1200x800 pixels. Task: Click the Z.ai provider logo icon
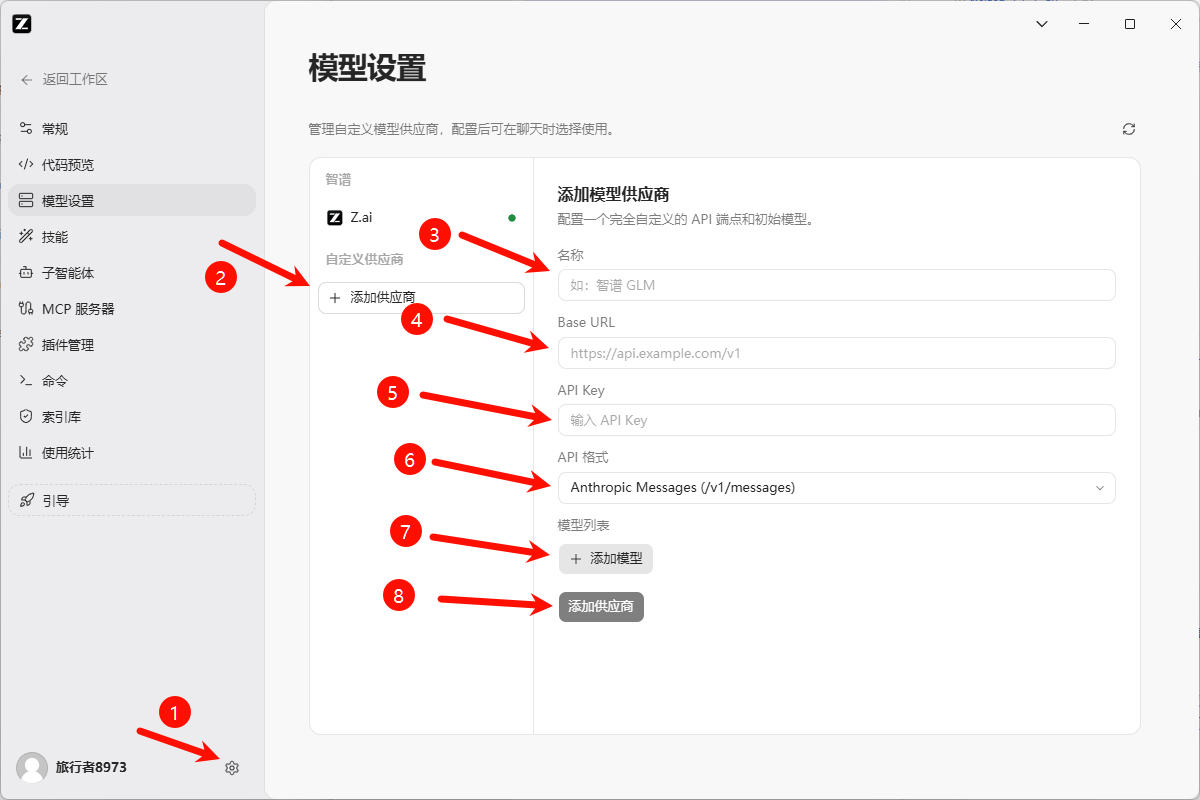click(x=334, y=217)
